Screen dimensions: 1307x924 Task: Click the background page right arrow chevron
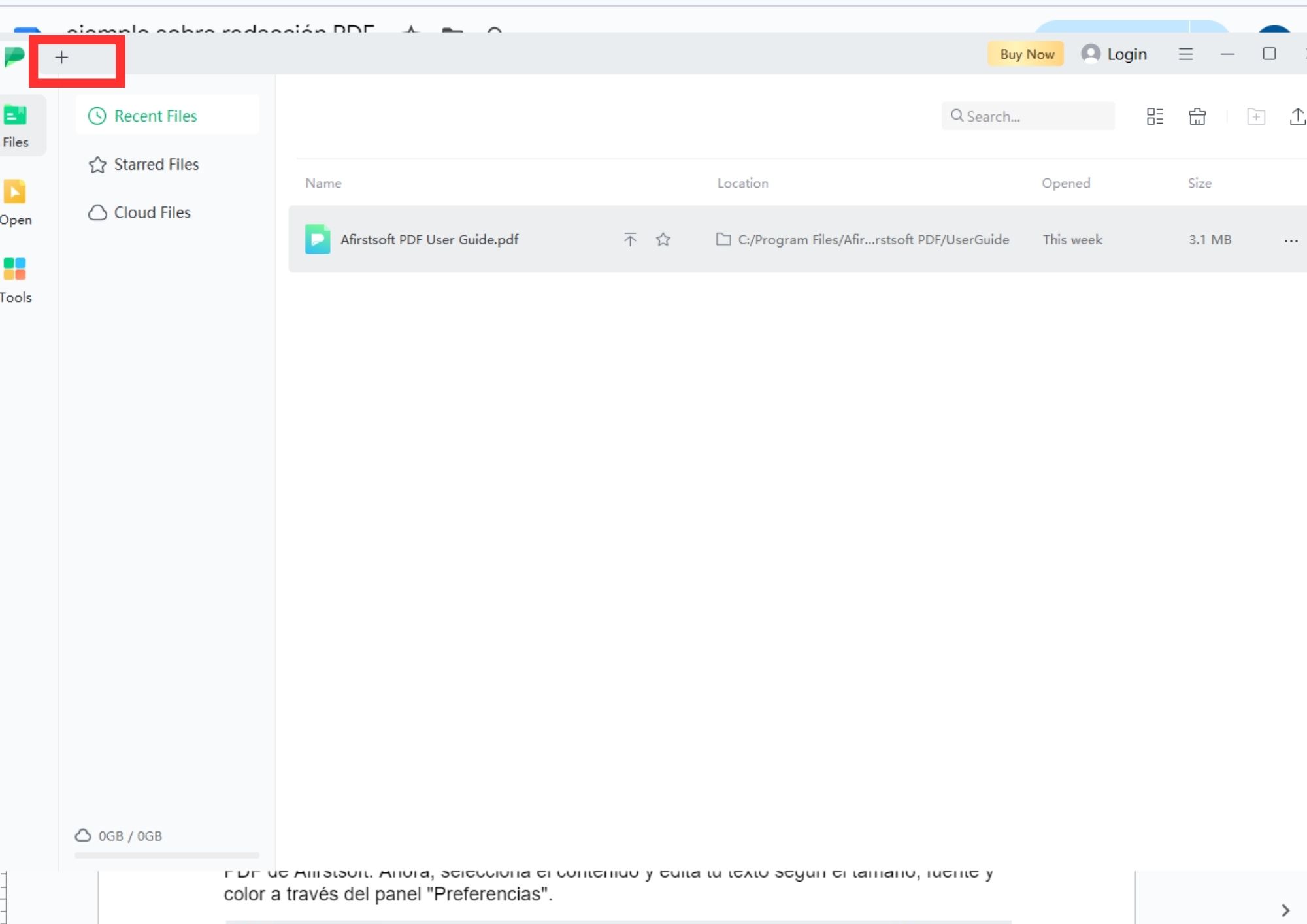1285,910
